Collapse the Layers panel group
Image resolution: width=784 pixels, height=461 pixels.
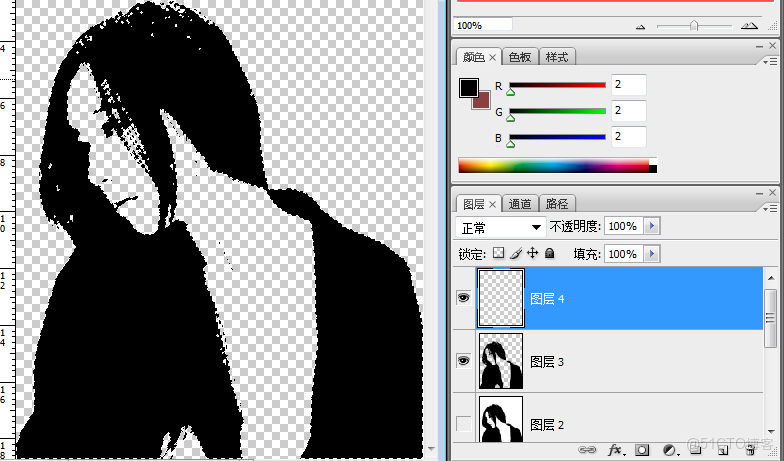[x=760, y=192]
